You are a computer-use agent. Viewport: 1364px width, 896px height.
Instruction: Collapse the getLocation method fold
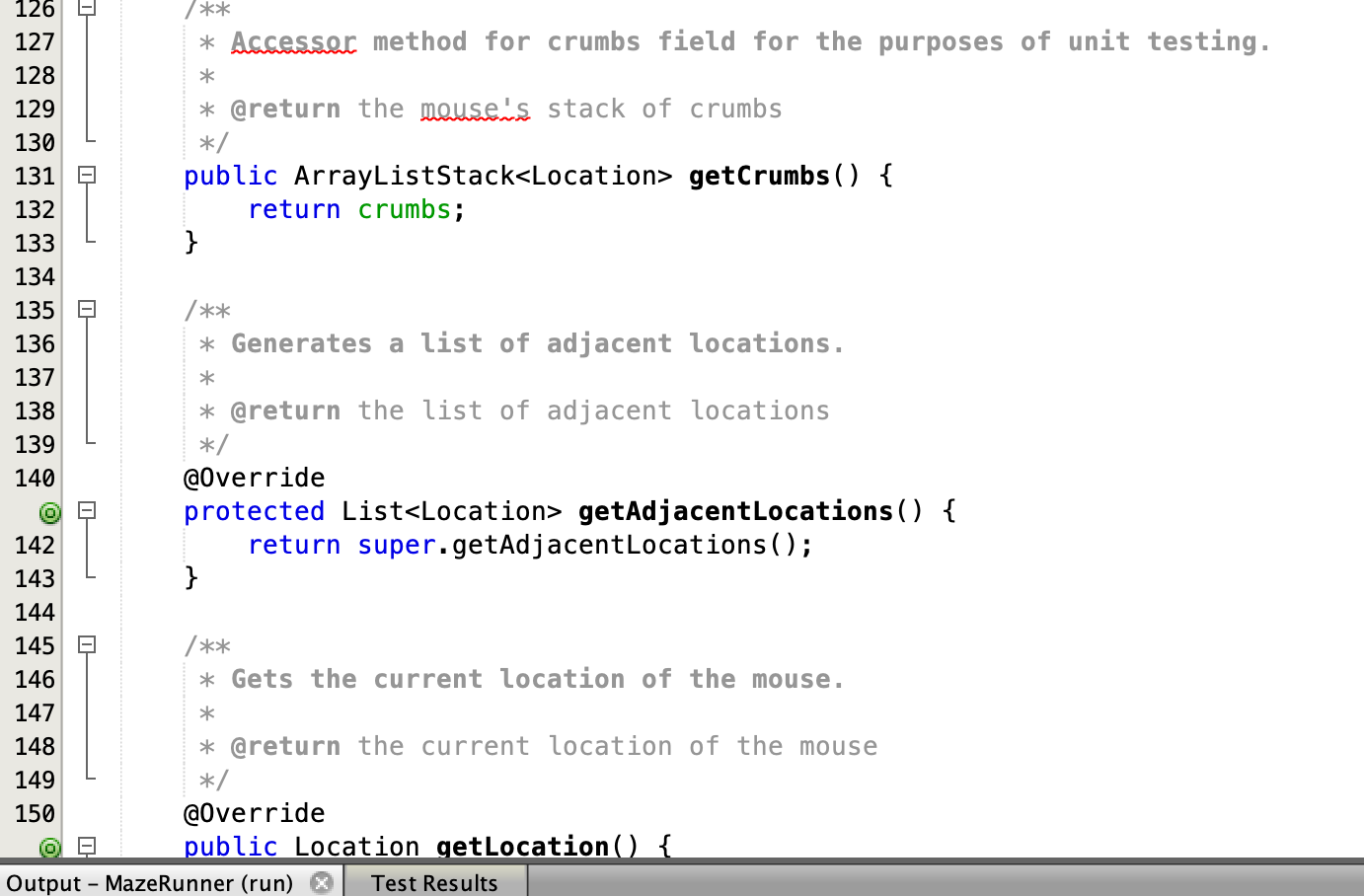click(87, 846)
